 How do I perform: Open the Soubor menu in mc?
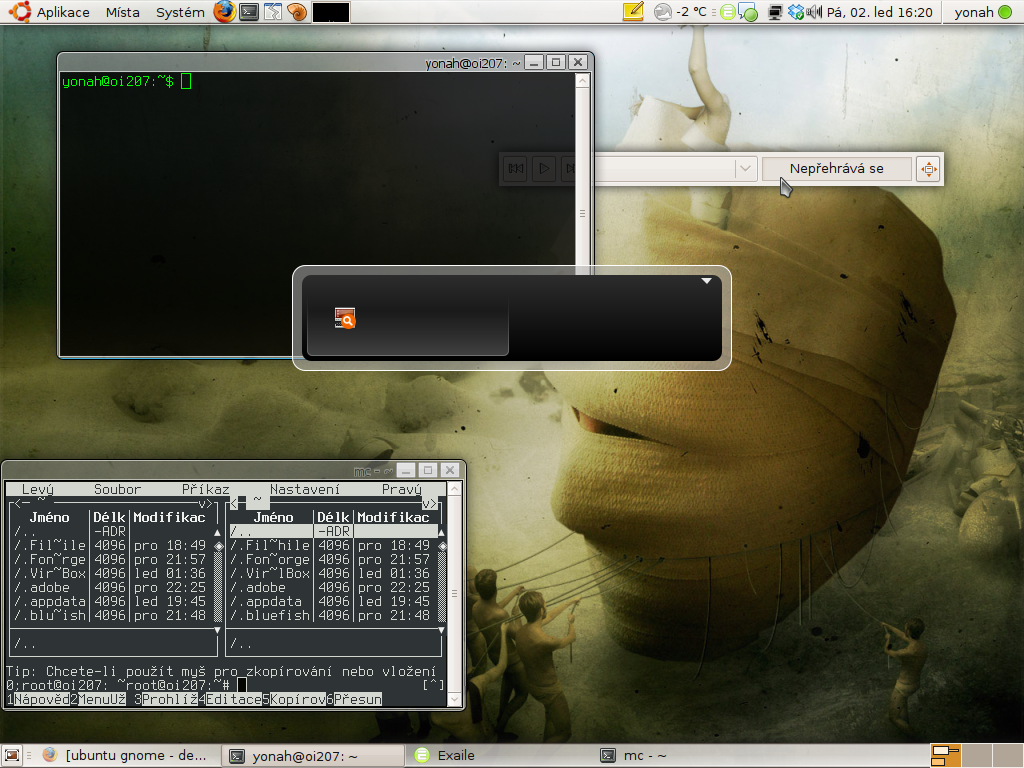point(117,489)
